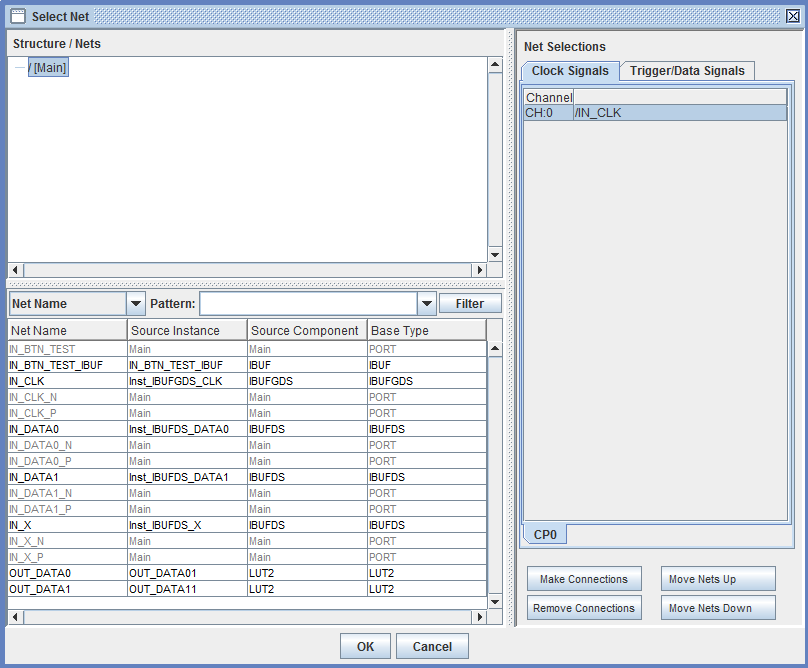Viewport: 808px width, 668px height.
Task: Select the CH:0 channel row
Action: tap(655, 113)
